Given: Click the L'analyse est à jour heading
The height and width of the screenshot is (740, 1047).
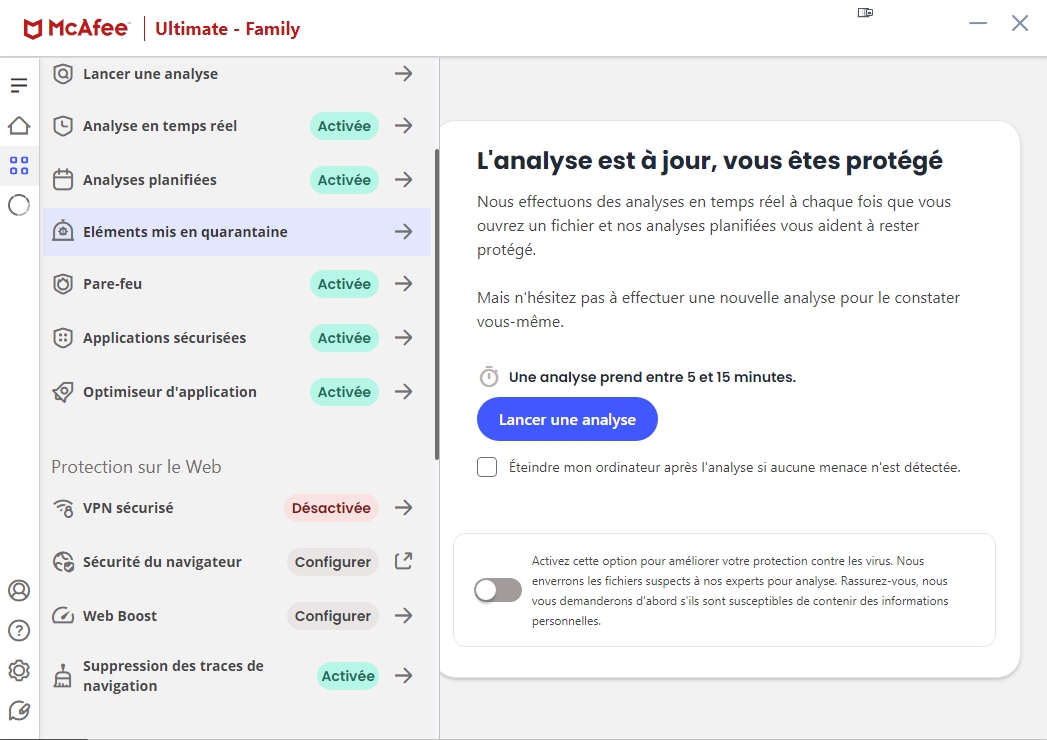Looking at the screenshot, I should point(710,161).
